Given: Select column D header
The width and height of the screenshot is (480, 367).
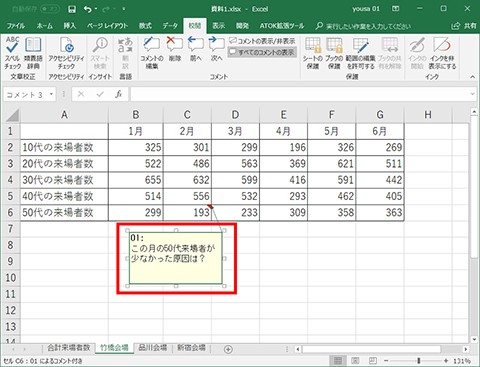Looking at the screenshot, I should [x=235, y=115].
